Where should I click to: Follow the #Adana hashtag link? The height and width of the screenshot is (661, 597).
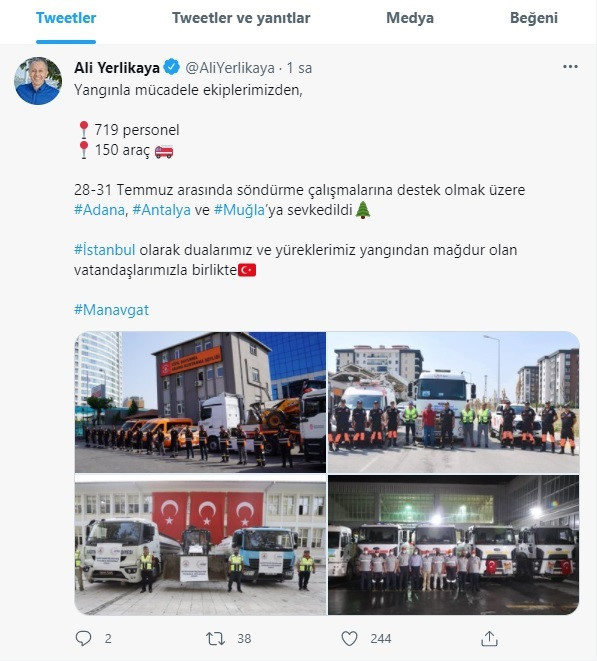(x=100, y=210)
